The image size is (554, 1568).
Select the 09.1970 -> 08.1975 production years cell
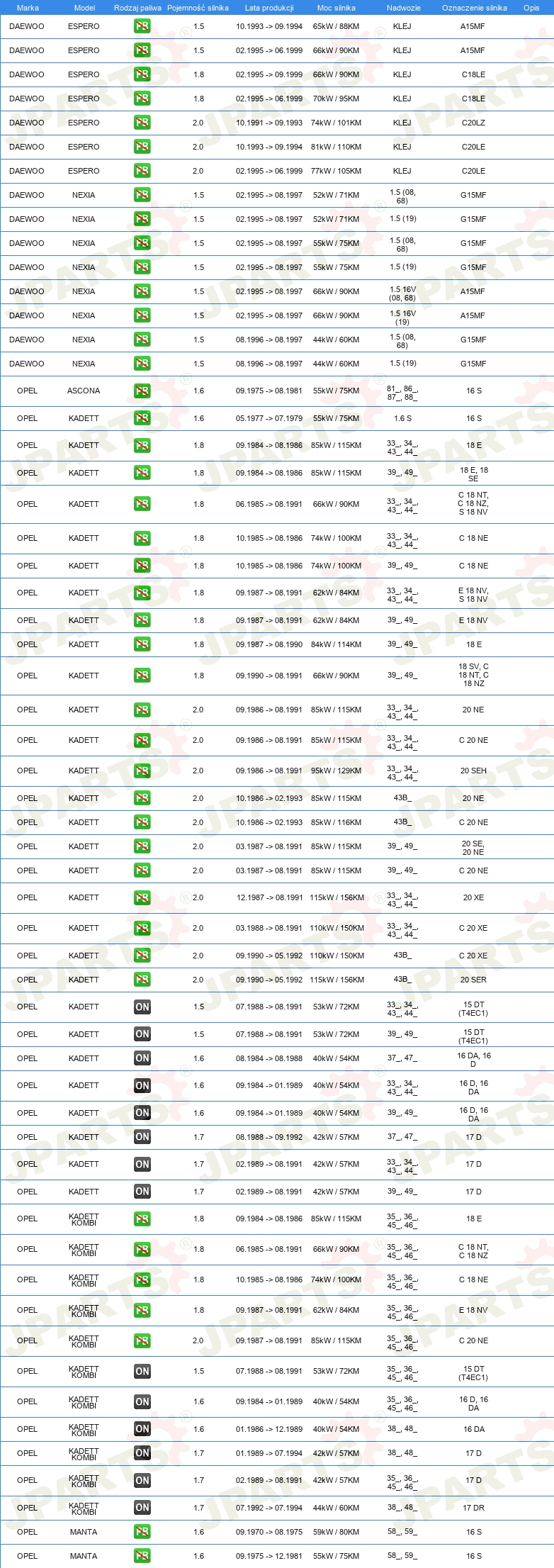(269, 1532)
